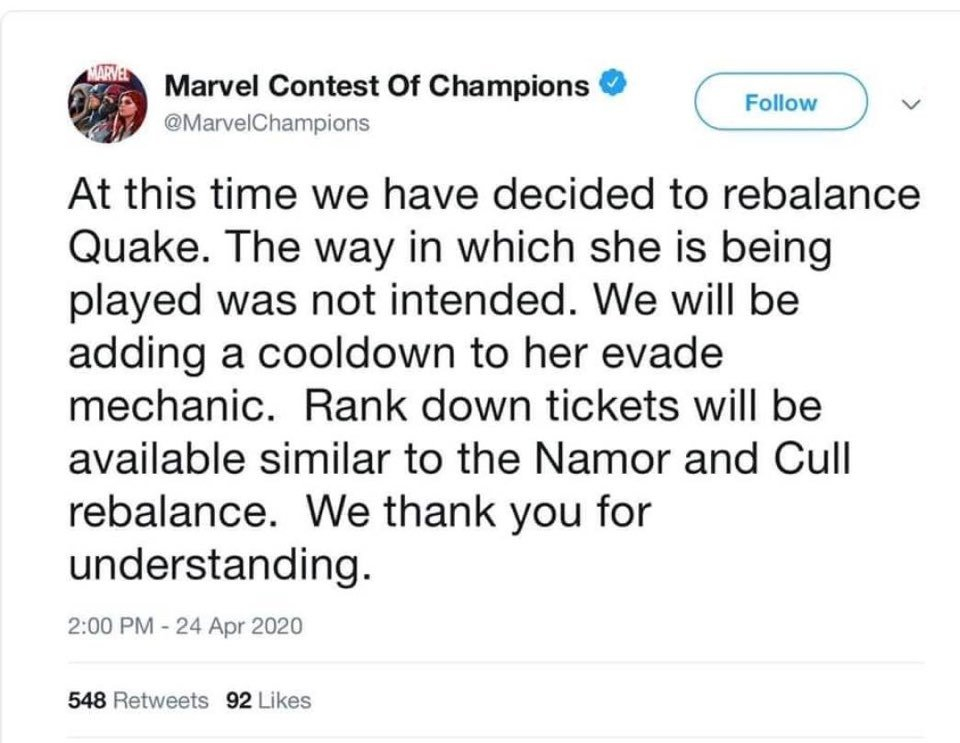Click the number 548 in retweet stats
This screenshot has height=743, width=960.
(88, 700)
